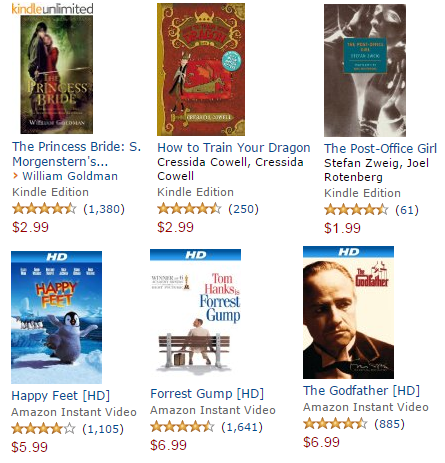Click The Godfather movie poster
This screenshot has width=445, height=463.
point(348,312)
